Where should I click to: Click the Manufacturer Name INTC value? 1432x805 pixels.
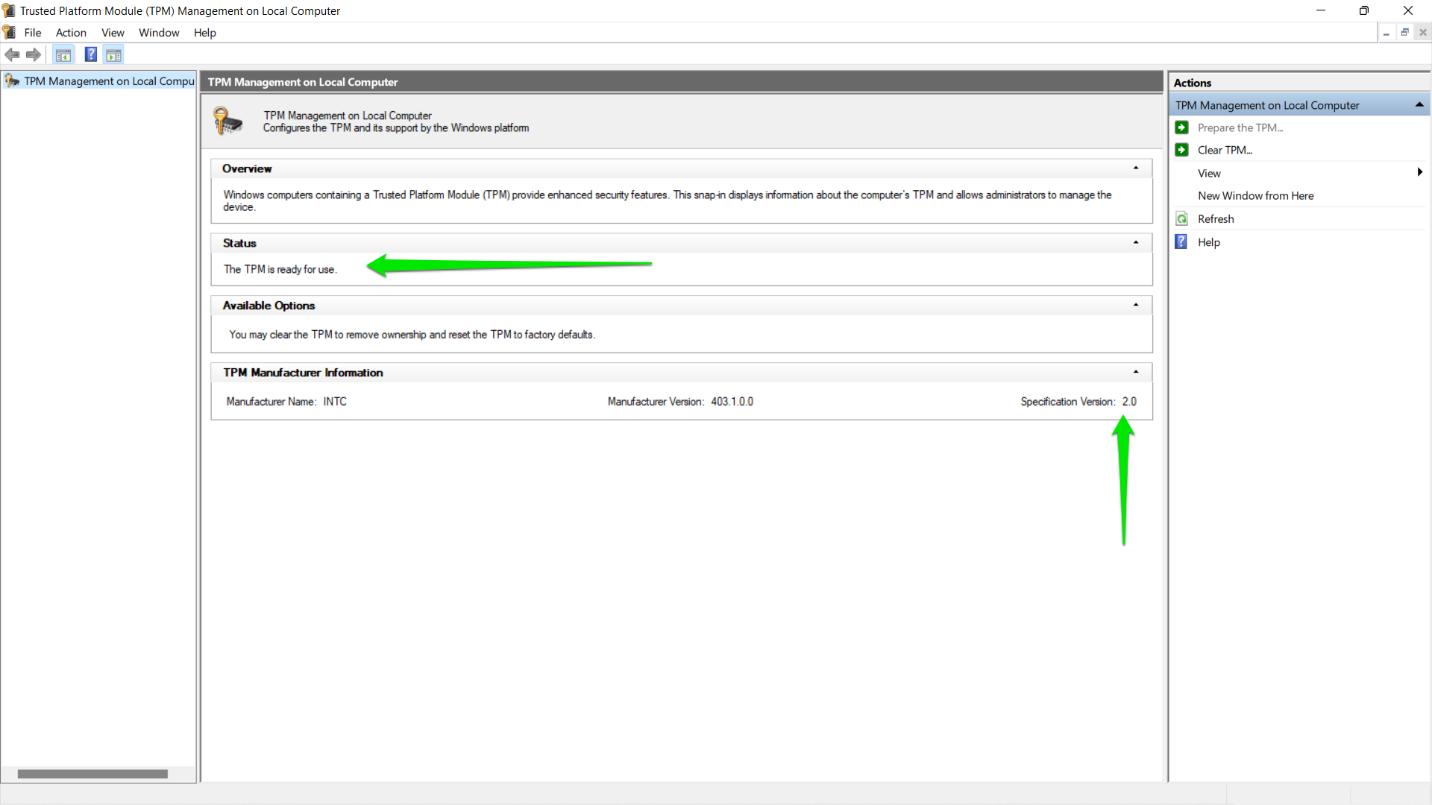click(335, 401)
